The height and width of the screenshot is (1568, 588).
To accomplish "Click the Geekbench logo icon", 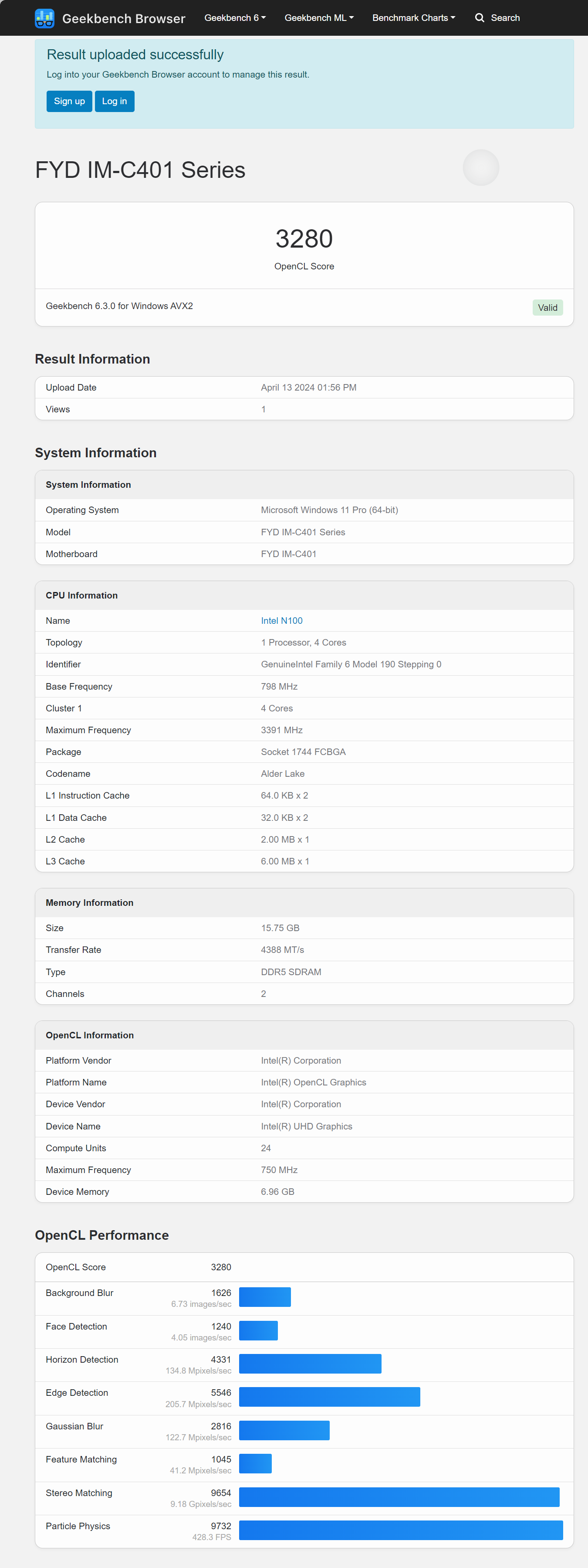I will point(44,18).
